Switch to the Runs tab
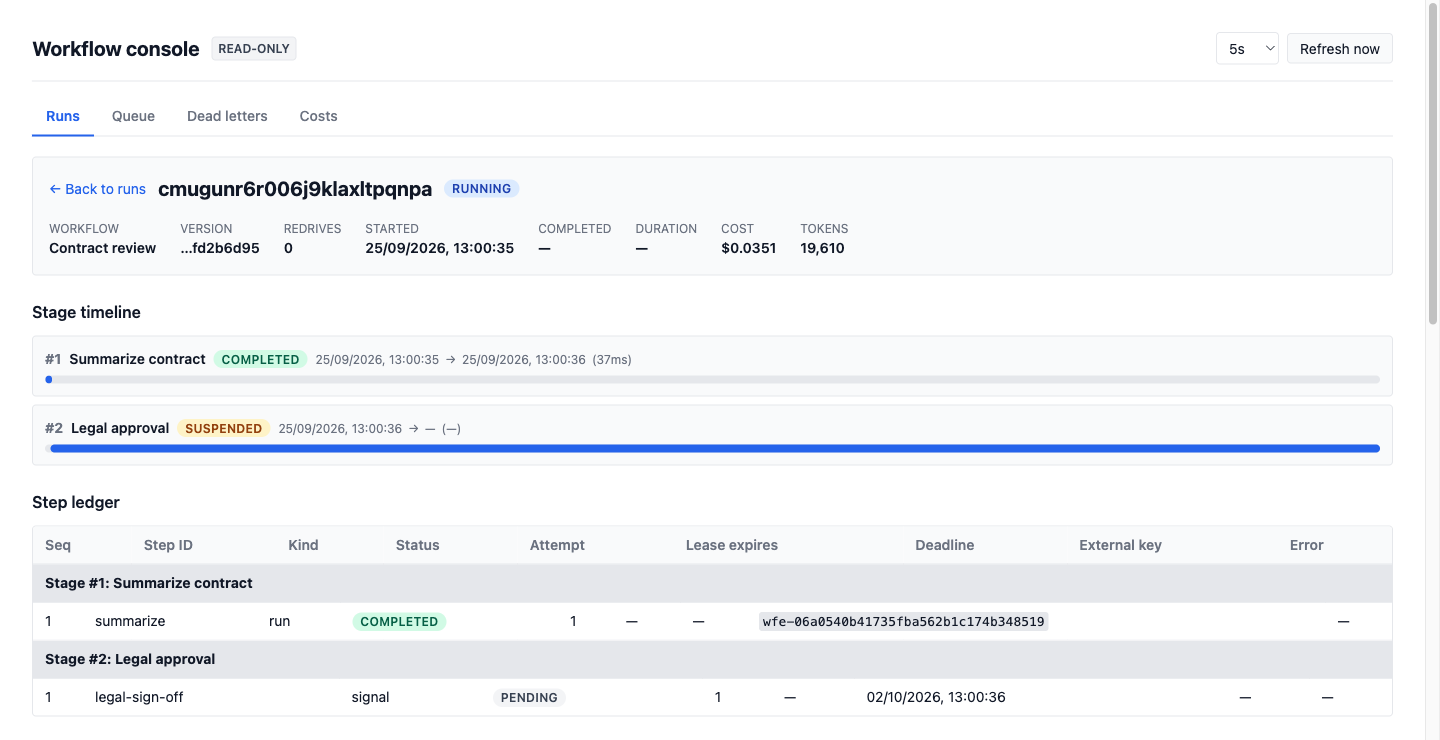1440x740 pixels. coord(63,116)
